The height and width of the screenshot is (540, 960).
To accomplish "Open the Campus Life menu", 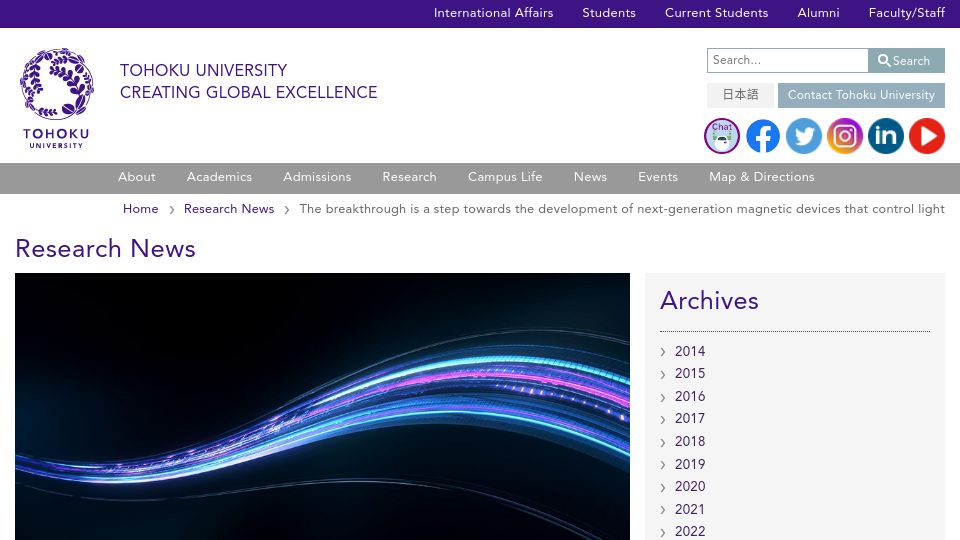I will tap(505, 177).
